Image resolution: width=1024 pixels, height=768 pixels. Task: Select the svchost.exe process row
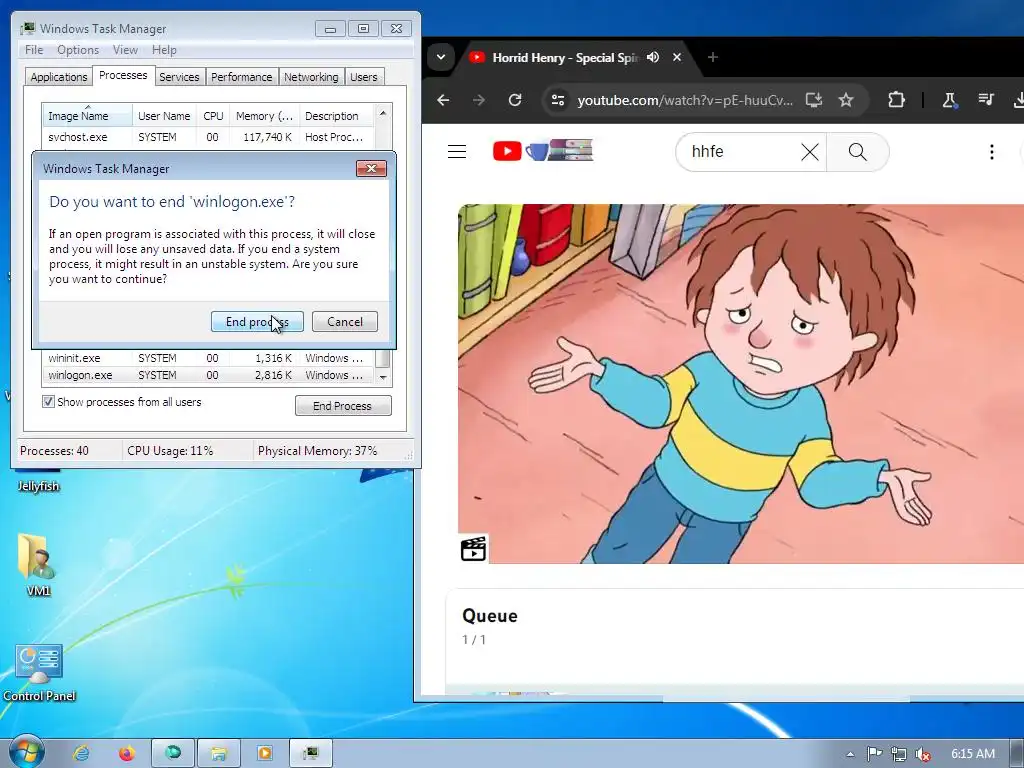(208, 137)
